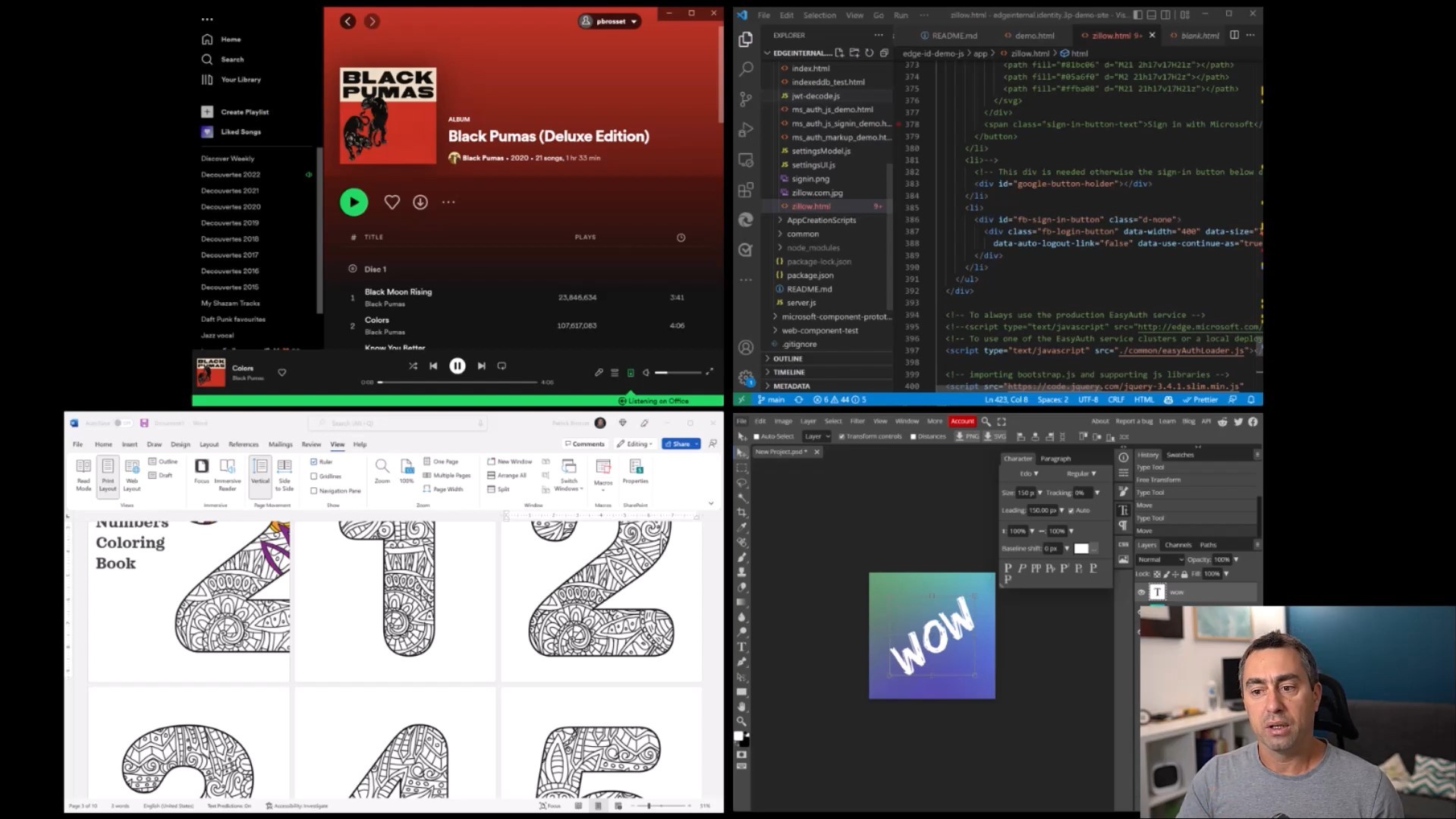Viewport: 1456px width, 819px height.
Task: Open Run and Debug view in VS Code
Action: [746, 129]
